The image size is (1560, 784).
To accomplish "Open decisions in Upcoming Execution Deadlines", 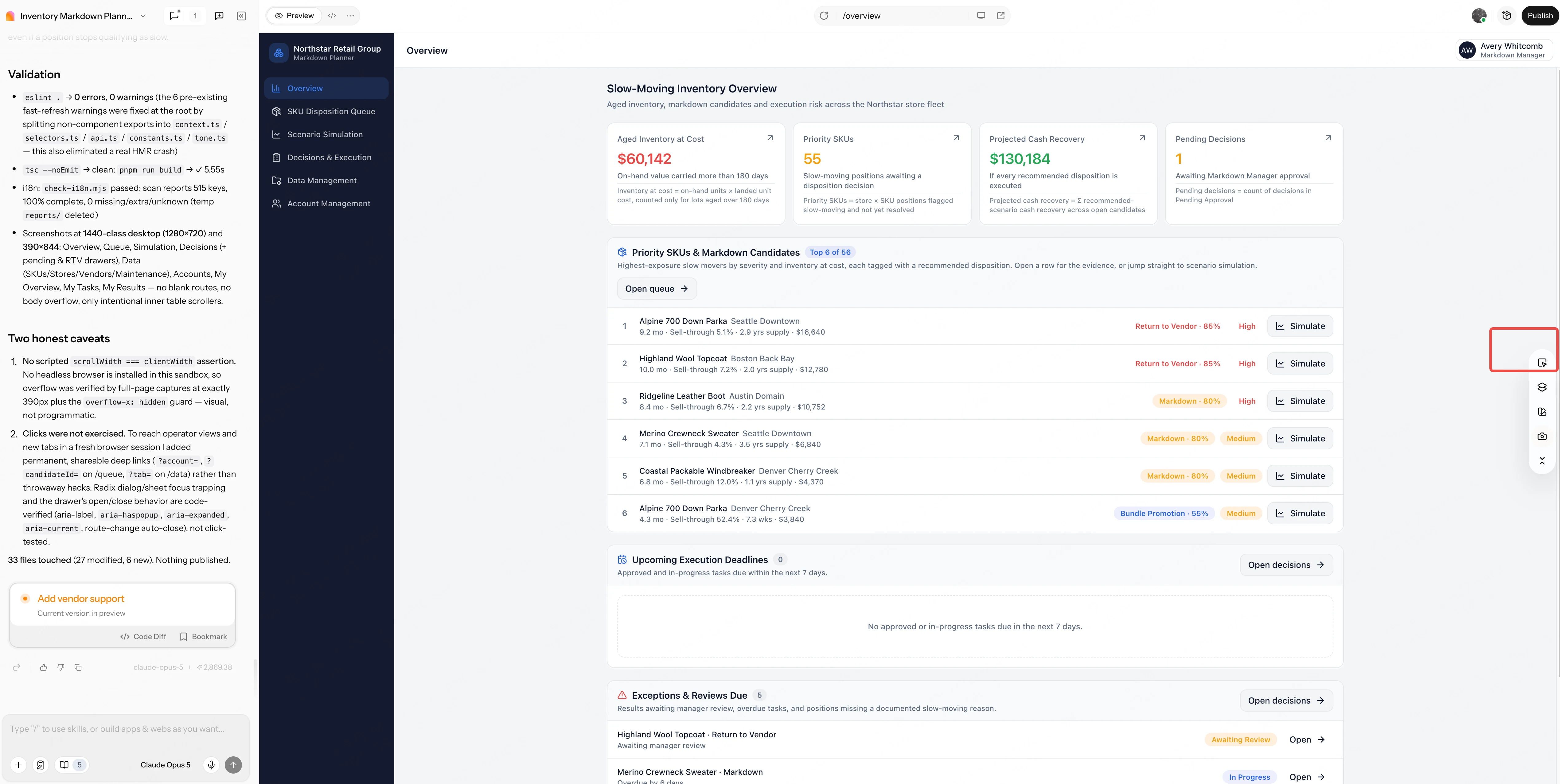I will pyautogui.click(x=1286, y=565).
